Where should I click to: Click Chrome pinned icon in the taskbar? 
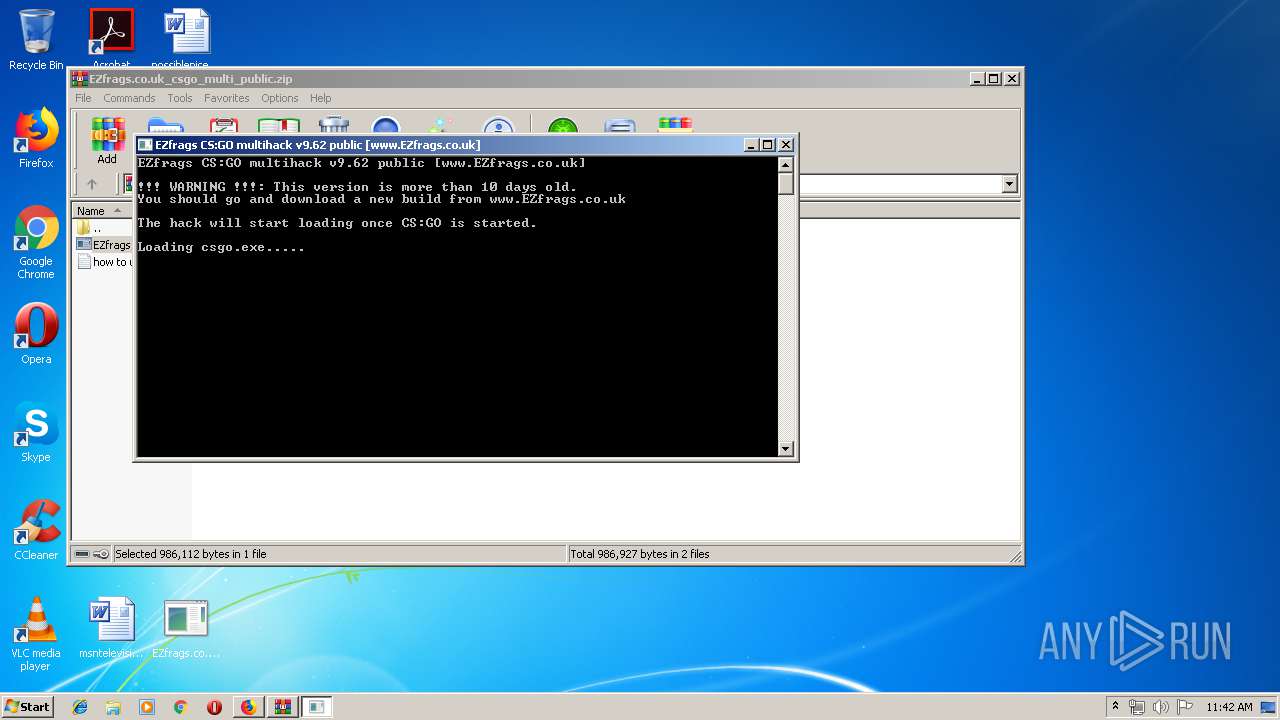(x=180, y=707)
